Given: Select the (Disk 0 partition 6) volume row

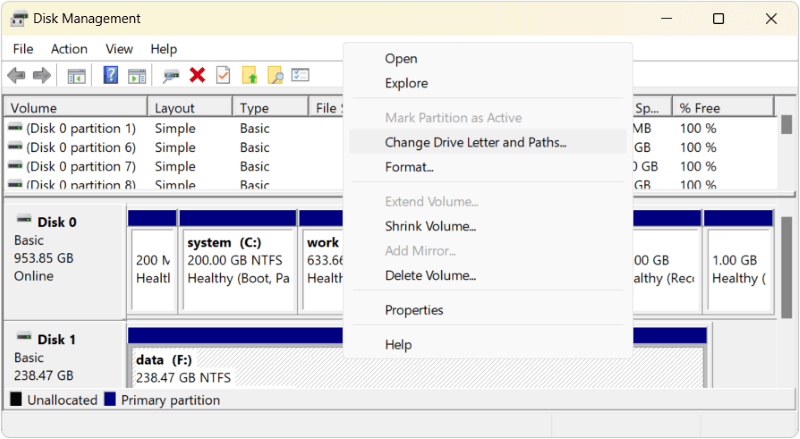Looking at the screenshot, I should (x=175, y=147).
